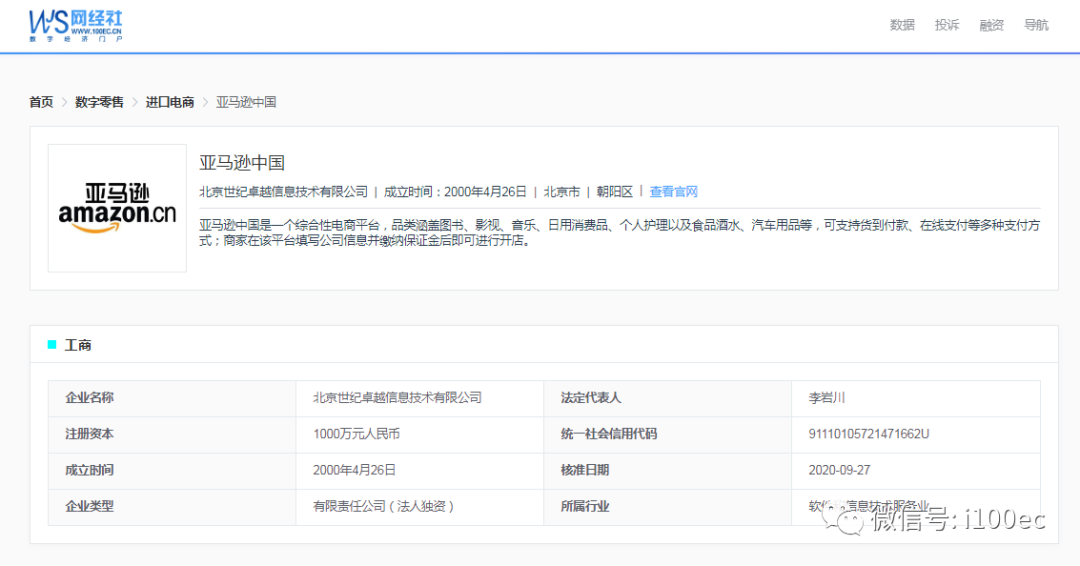Open the 投诉 navigation item
This screenshot has width=1080, height=566.
[x=947, y=25]
